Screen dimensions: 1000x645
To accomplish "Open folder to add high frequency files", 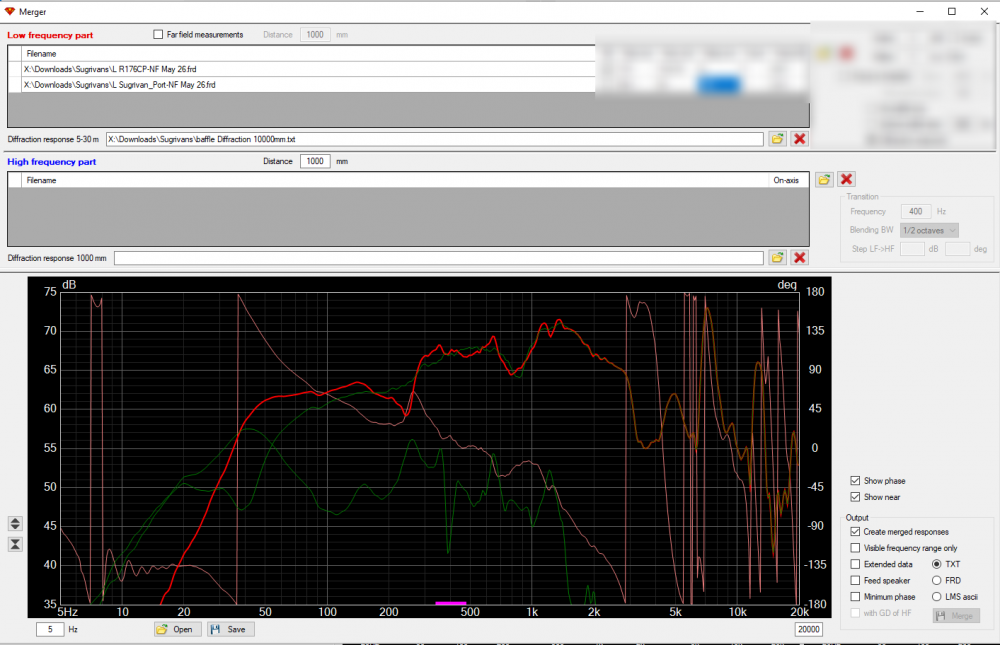I will 824,179.
